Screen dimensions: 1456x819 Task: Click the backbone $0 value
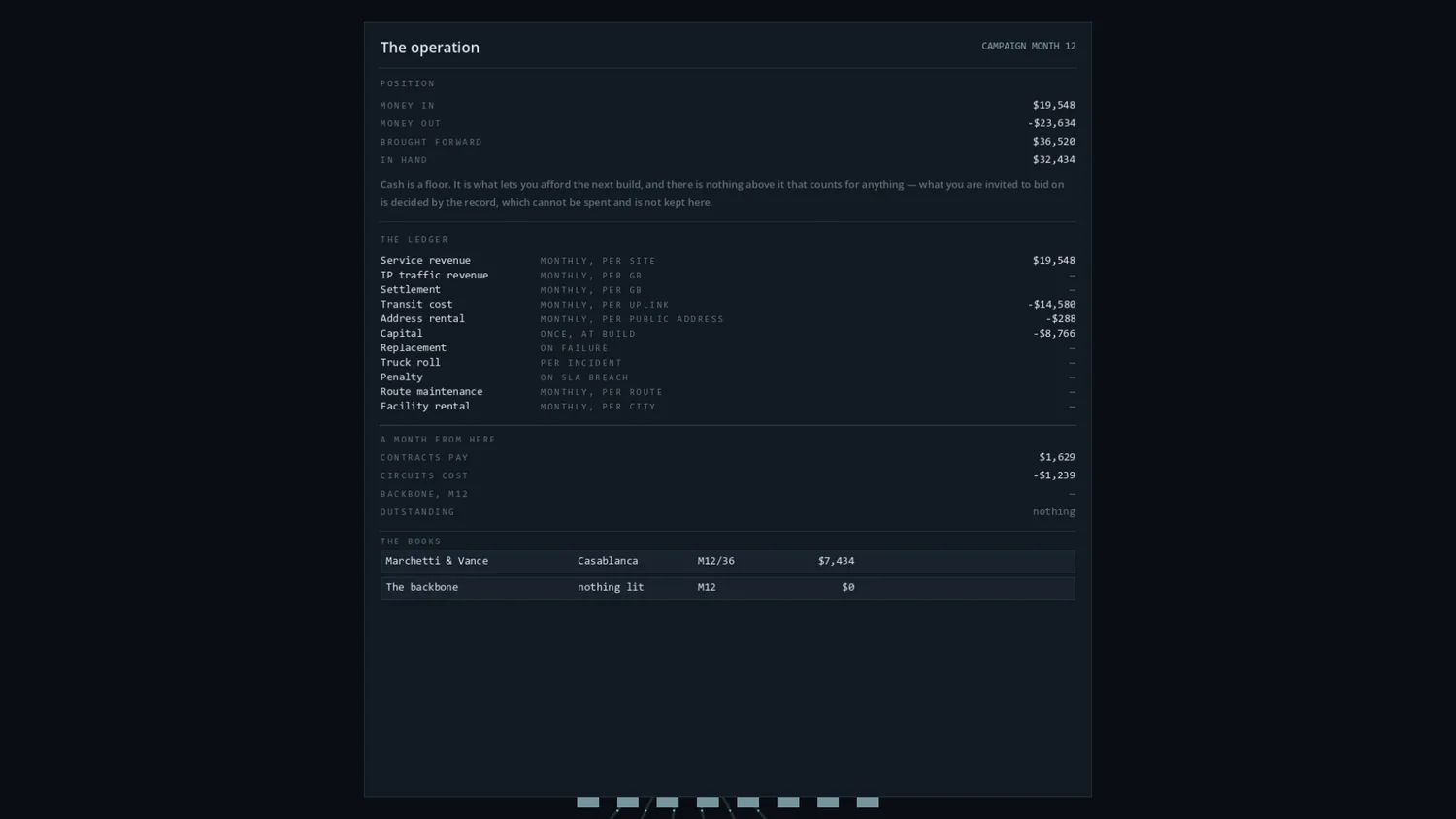(848, 587)
